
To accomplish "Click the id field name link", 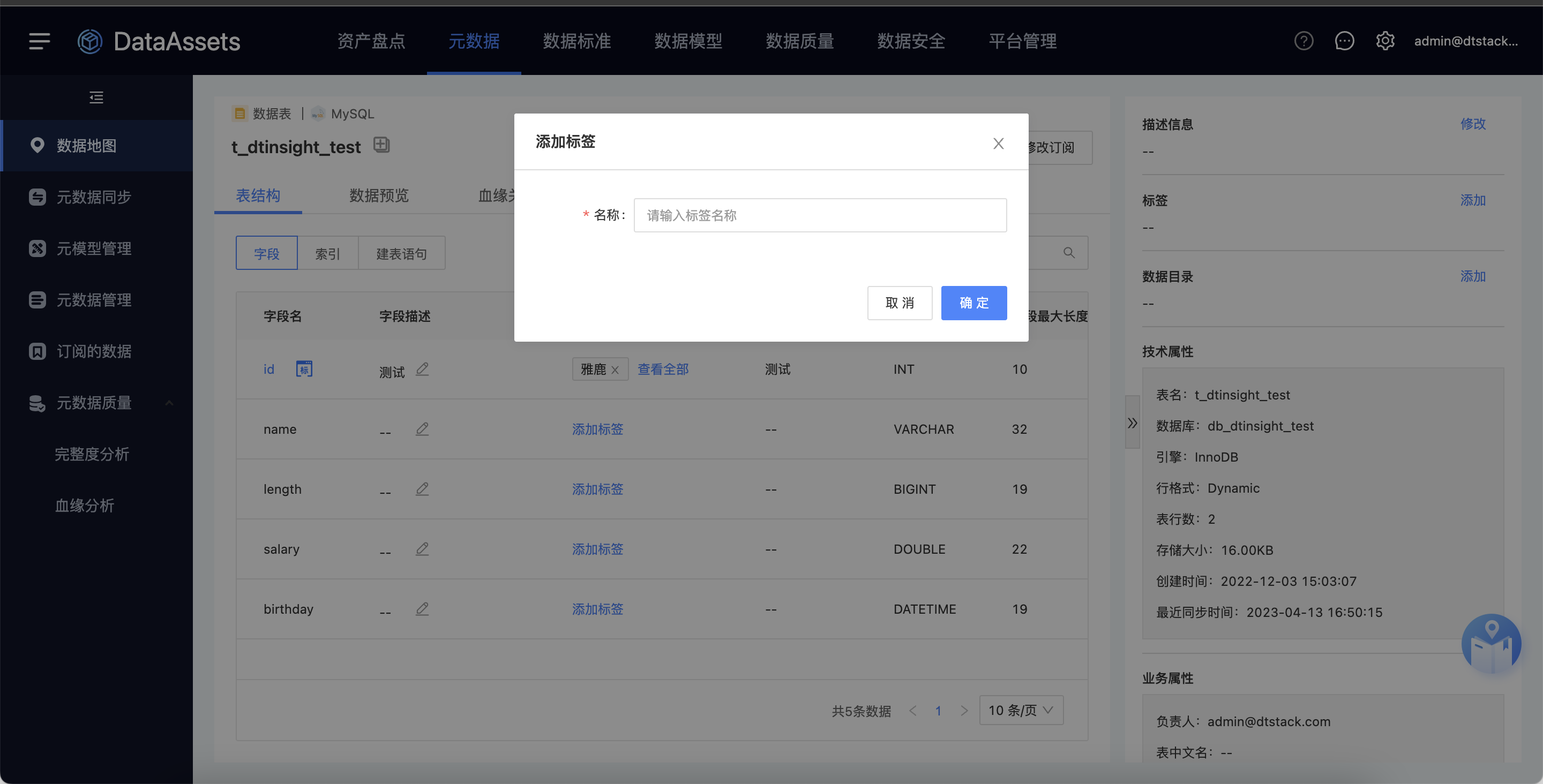I will click(x=269, y=369).
